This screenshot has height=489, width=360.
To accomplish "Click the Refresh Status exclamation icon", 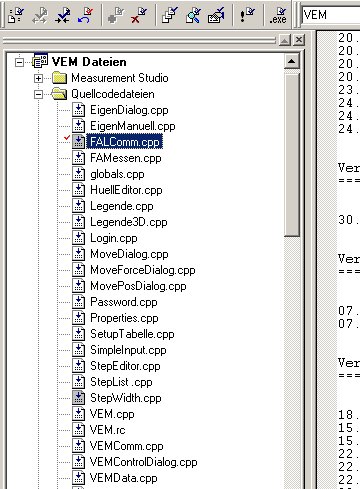I will click(x=247, y=15).
